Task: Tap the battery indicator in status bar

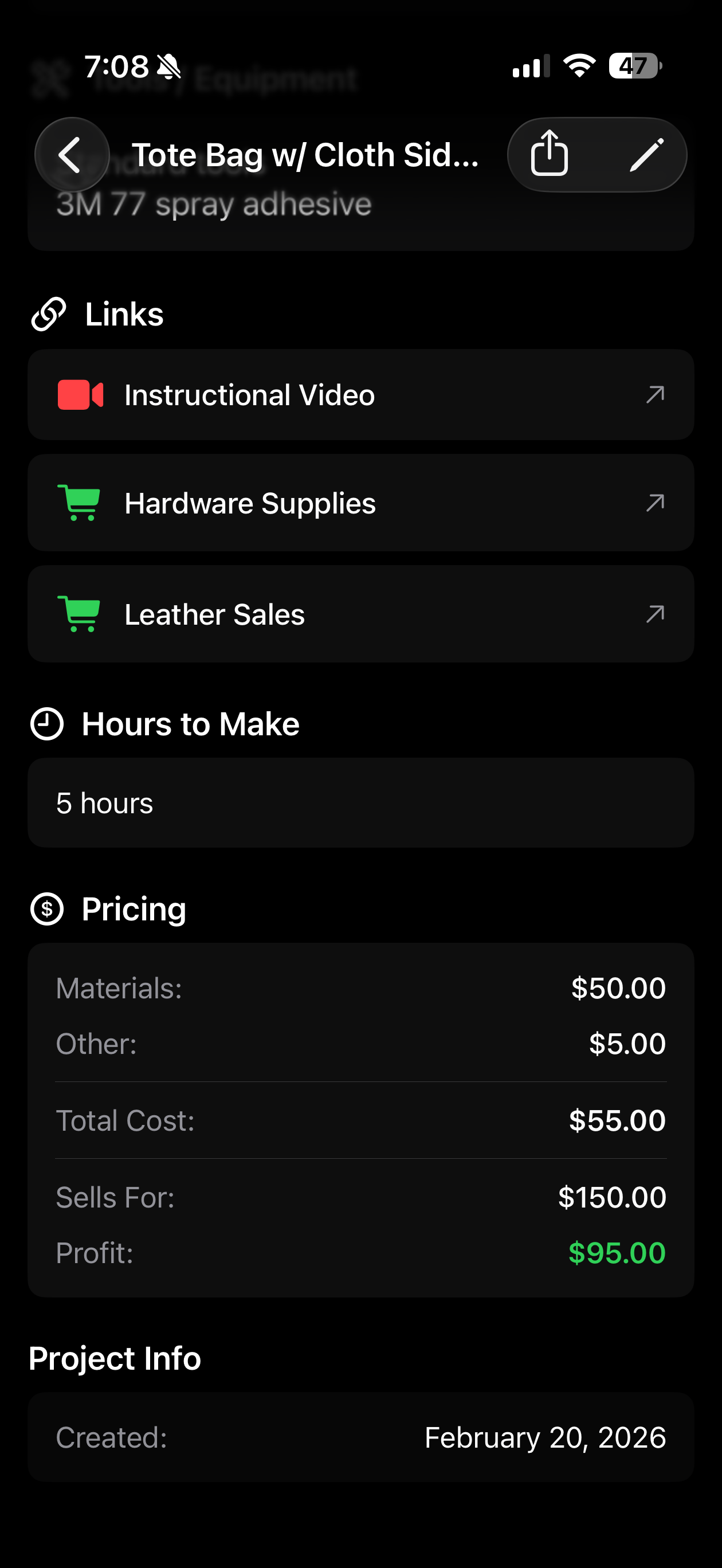Action: point(635,66)
